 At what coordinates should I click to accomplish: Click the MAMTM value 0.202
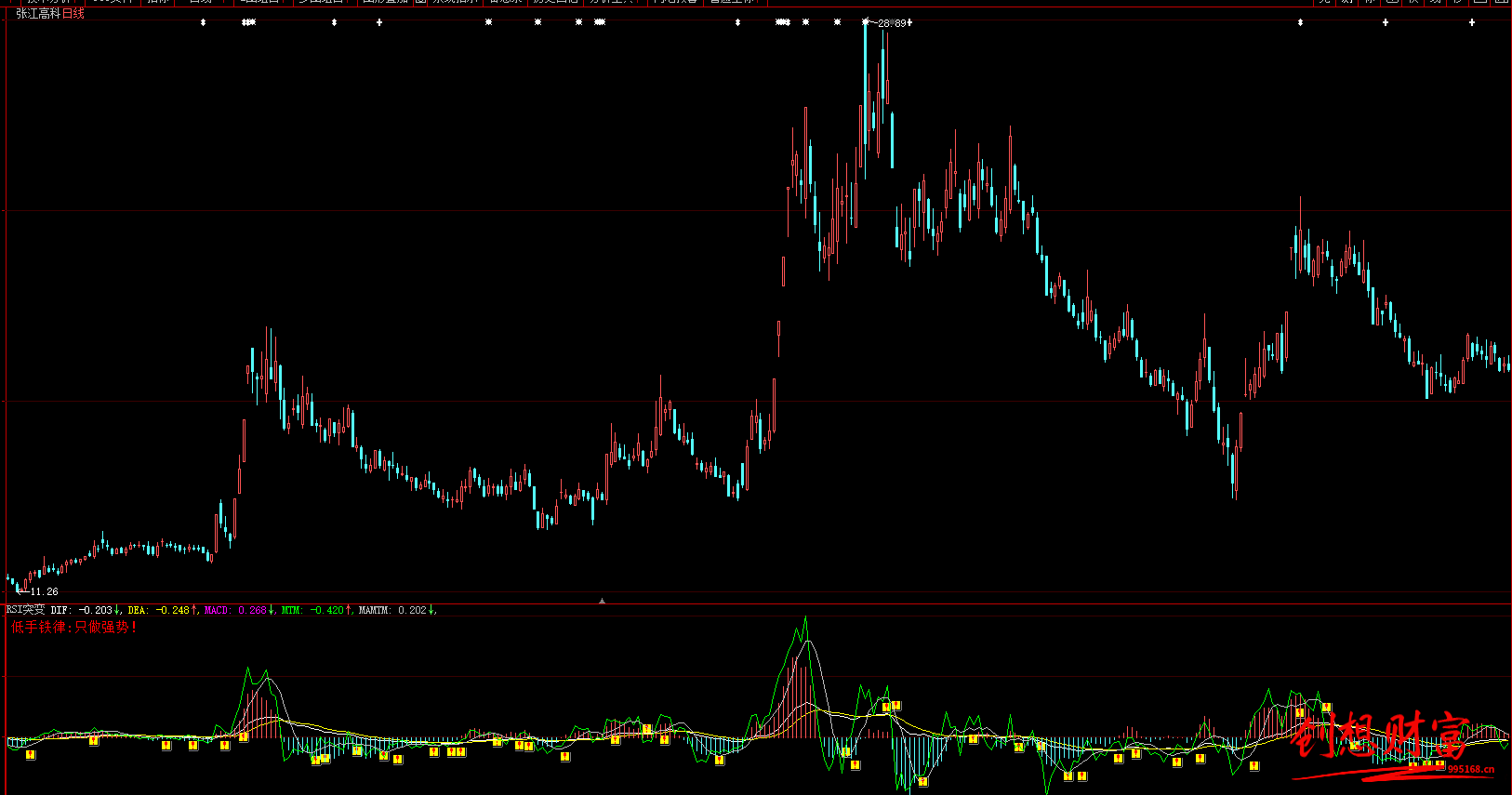[x=412, y=610]
